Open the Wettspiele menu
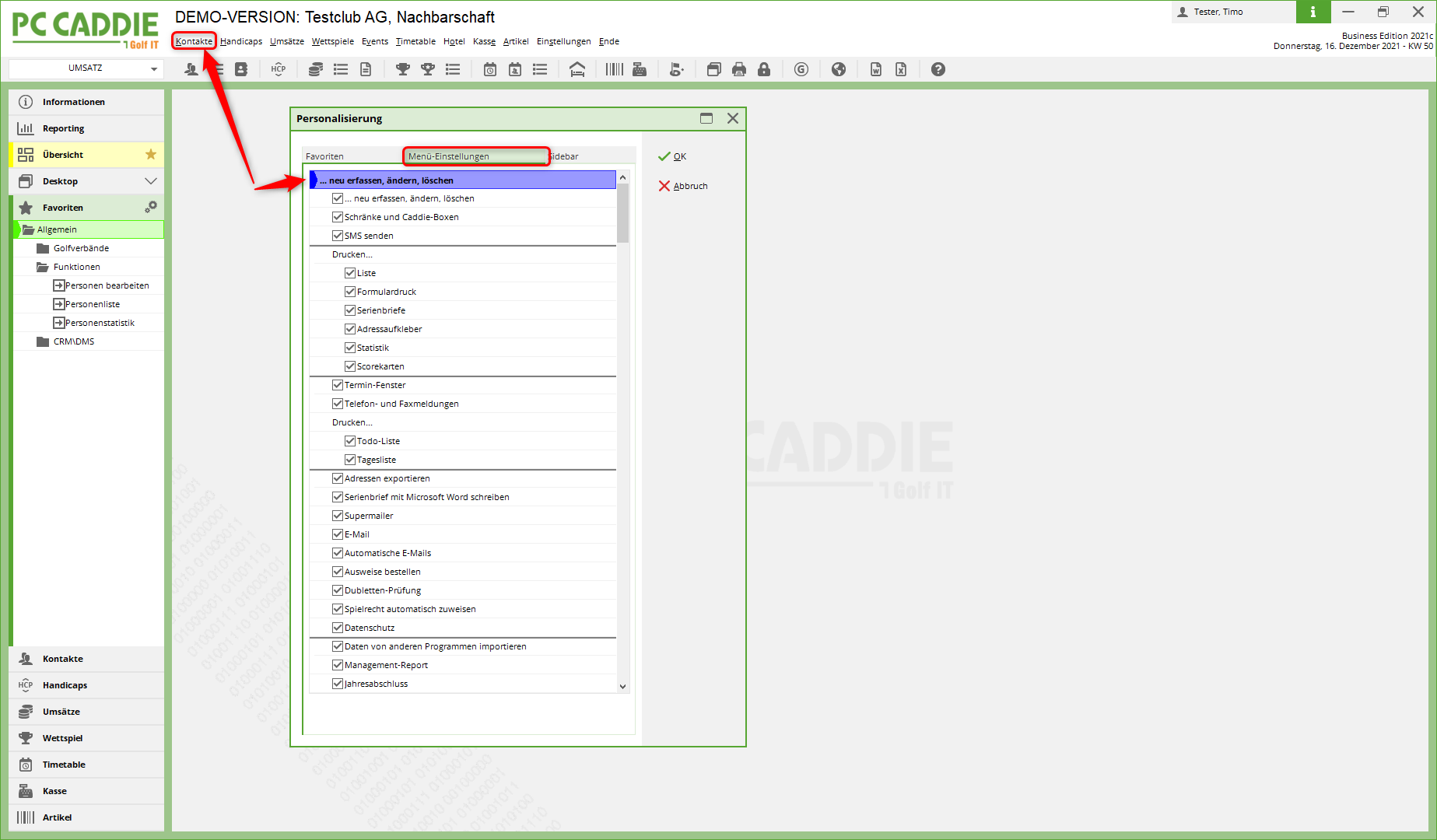Viewport: 1437px width, 840px height. (332, 41)
